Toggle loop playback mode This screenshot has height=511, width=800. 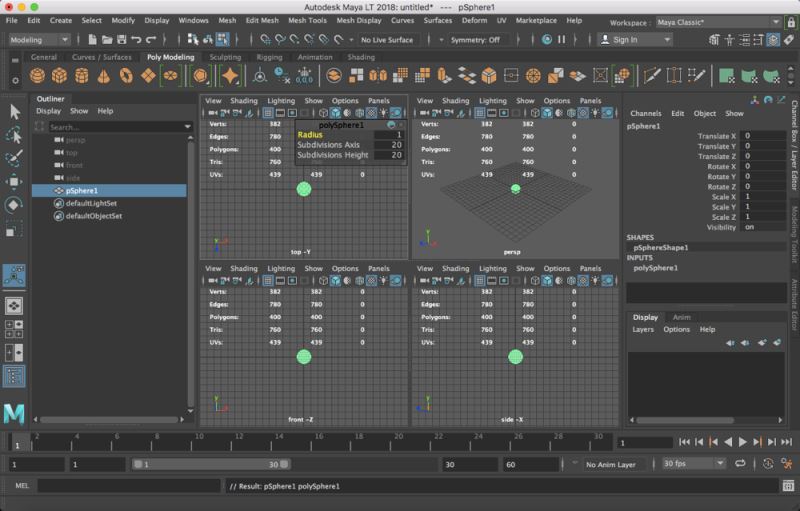[x=740, y=464]
